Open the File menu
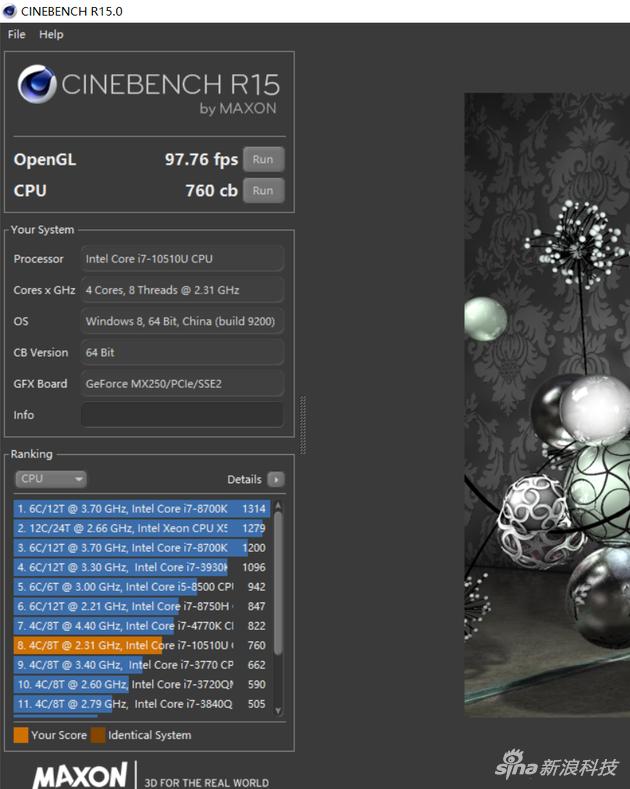630x789 pixels. (17, 34)
